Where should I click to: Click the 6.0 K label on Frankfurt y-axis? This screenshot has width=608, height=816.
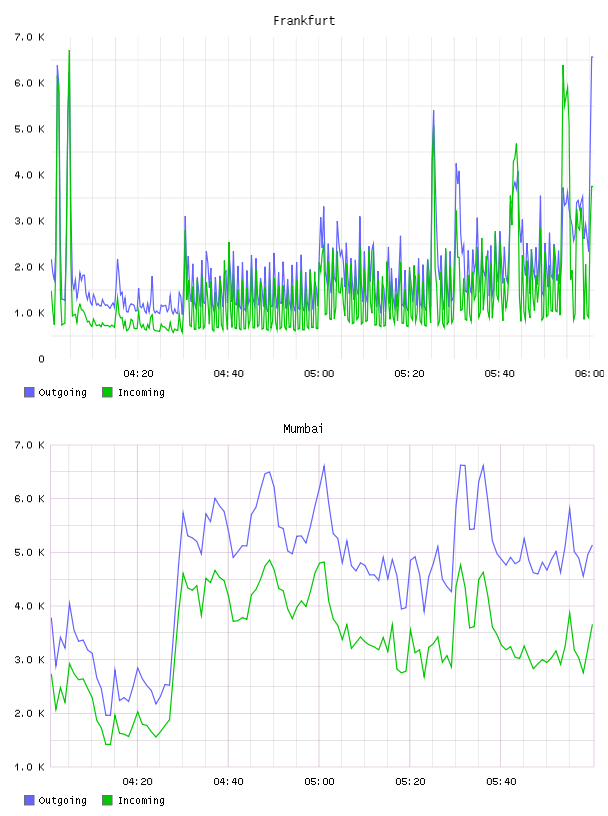(x=30, y=83)
